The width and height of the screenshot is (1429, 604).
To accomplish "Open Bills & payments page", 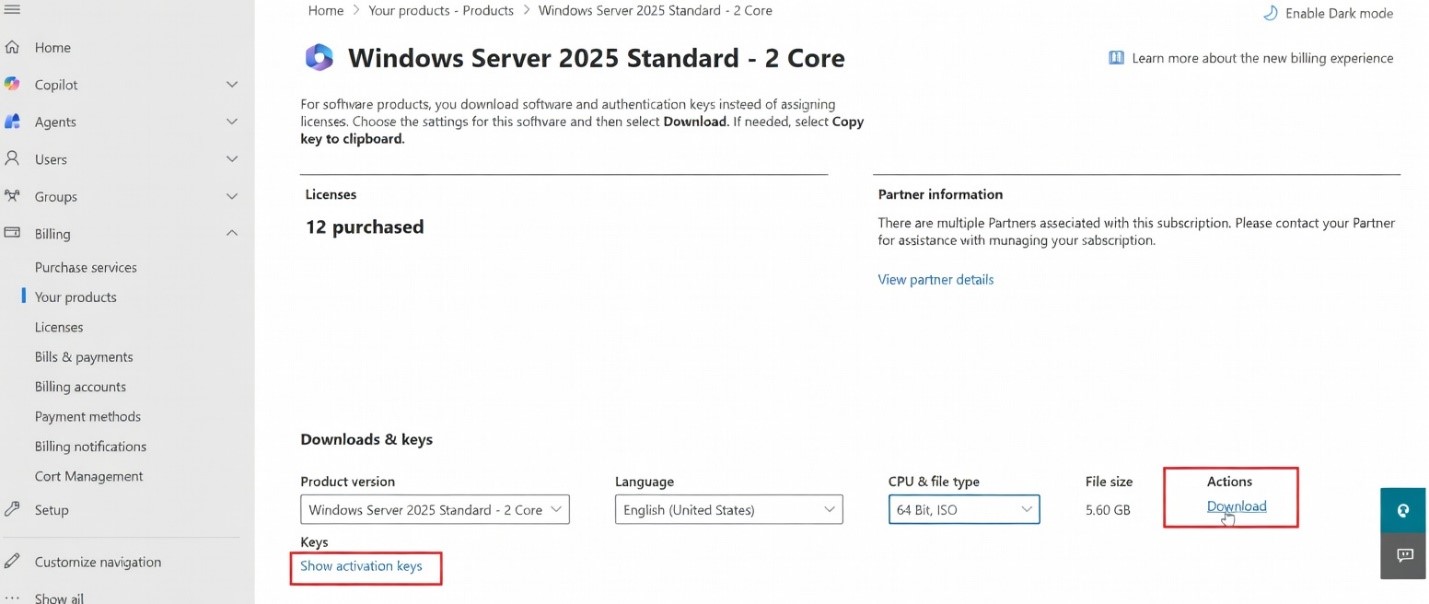I will click(x=84, y=357).
